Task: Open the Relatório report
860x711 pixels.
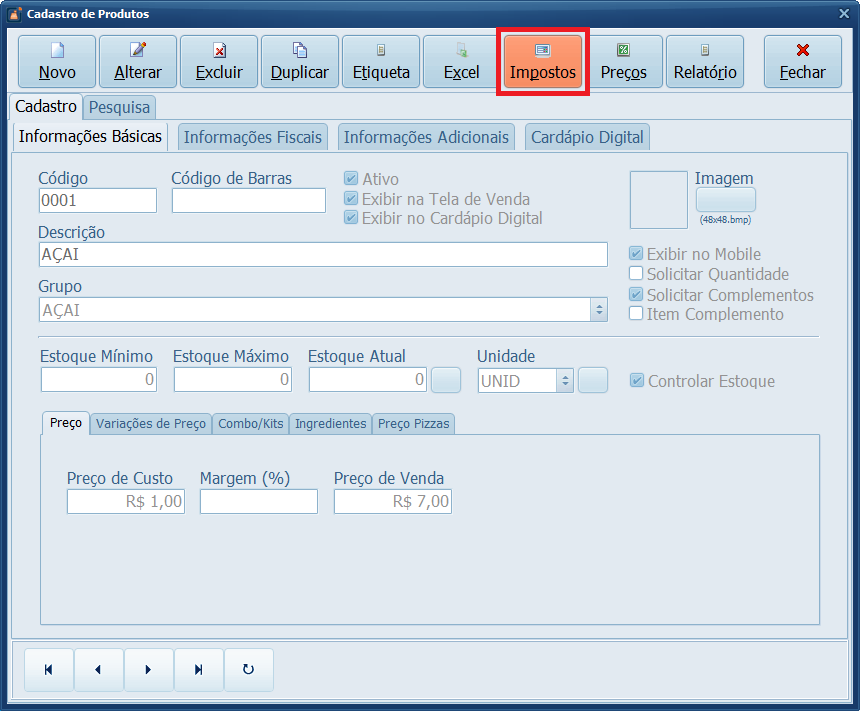Action: [x=704, y=62]
